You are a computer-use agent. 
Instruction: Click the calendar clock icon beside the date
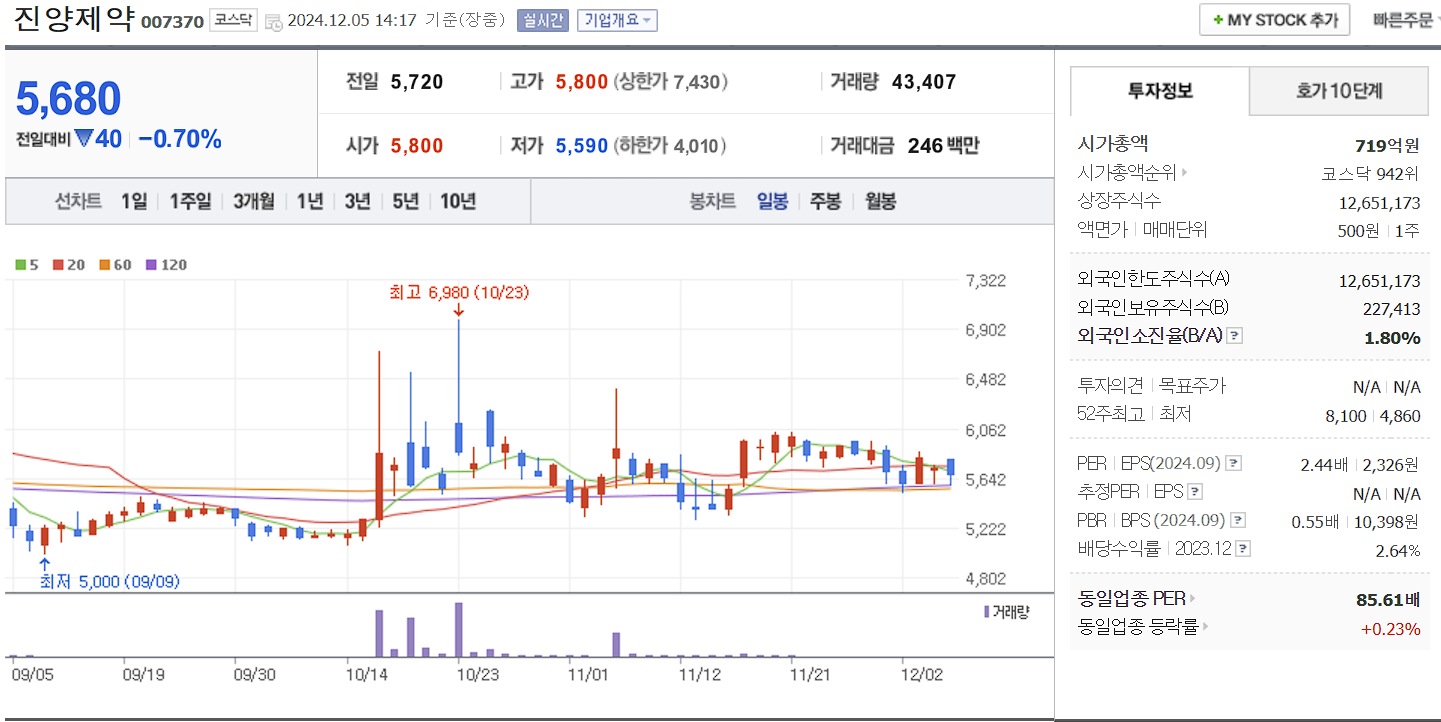point(275,20)
